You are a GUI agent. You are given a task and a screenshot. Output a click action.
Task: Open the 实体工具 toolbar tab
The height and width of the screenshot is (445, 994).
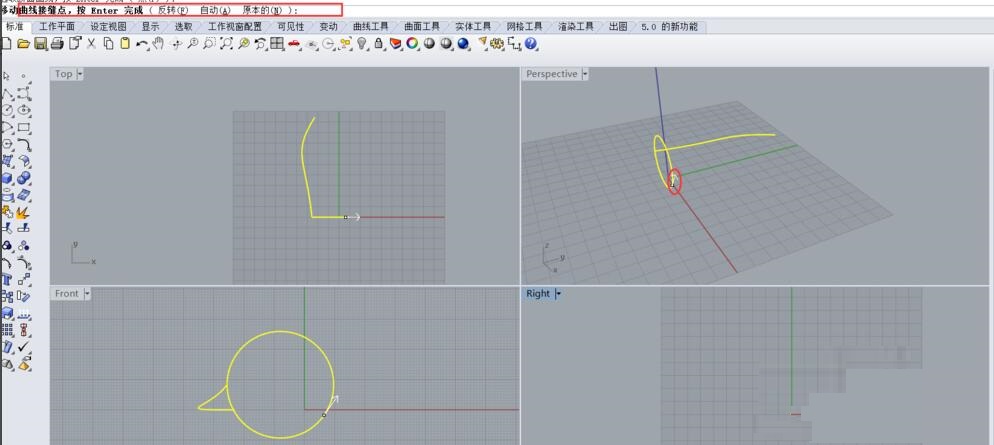(x=472, y=26)
